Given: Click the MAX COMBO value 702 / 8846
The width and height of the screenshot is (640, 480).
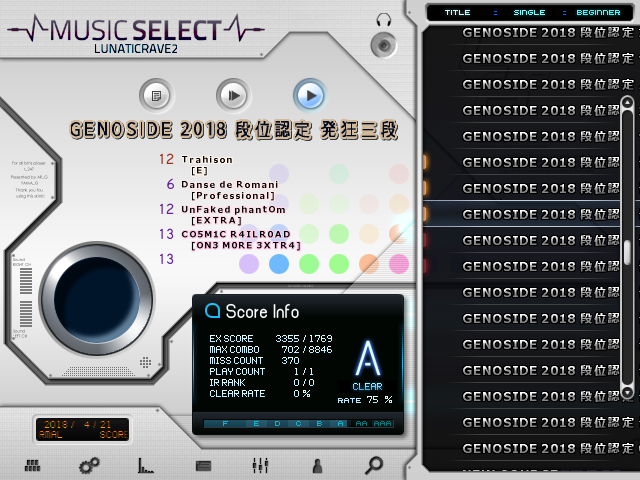Looking at the screenshot, I should tap(307, 350).
